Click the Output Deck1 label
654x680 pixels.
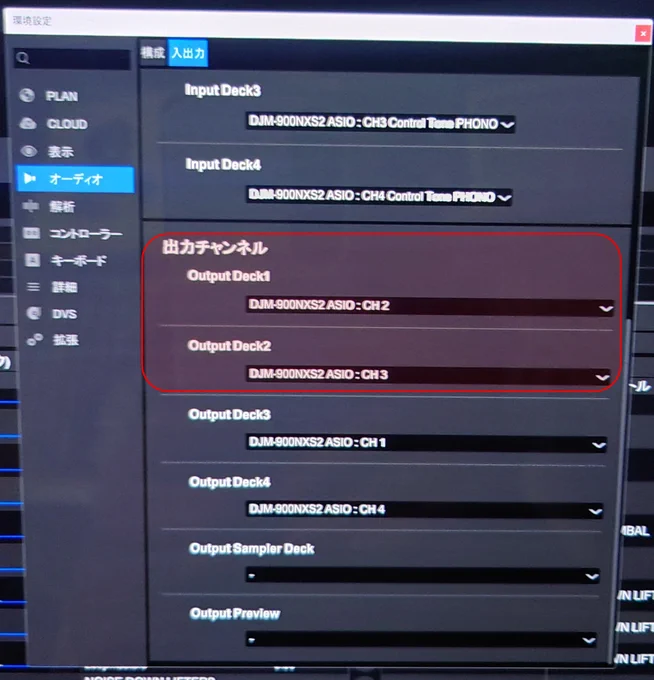(229, 276)
